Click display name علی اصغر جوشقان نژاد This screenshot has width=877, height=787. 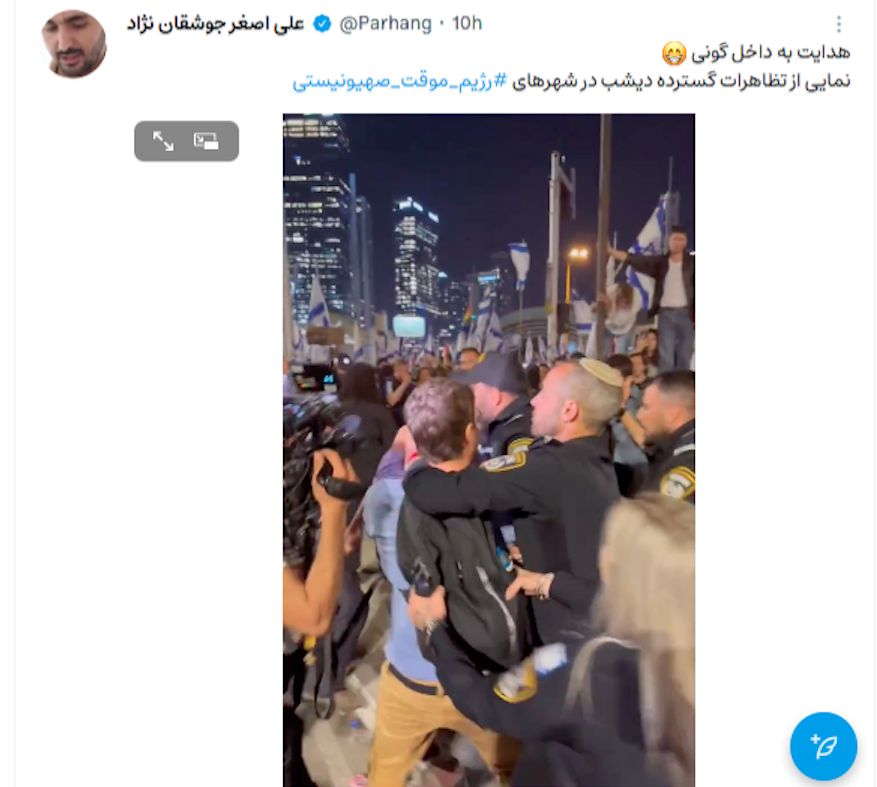click(x=215, y=23)
